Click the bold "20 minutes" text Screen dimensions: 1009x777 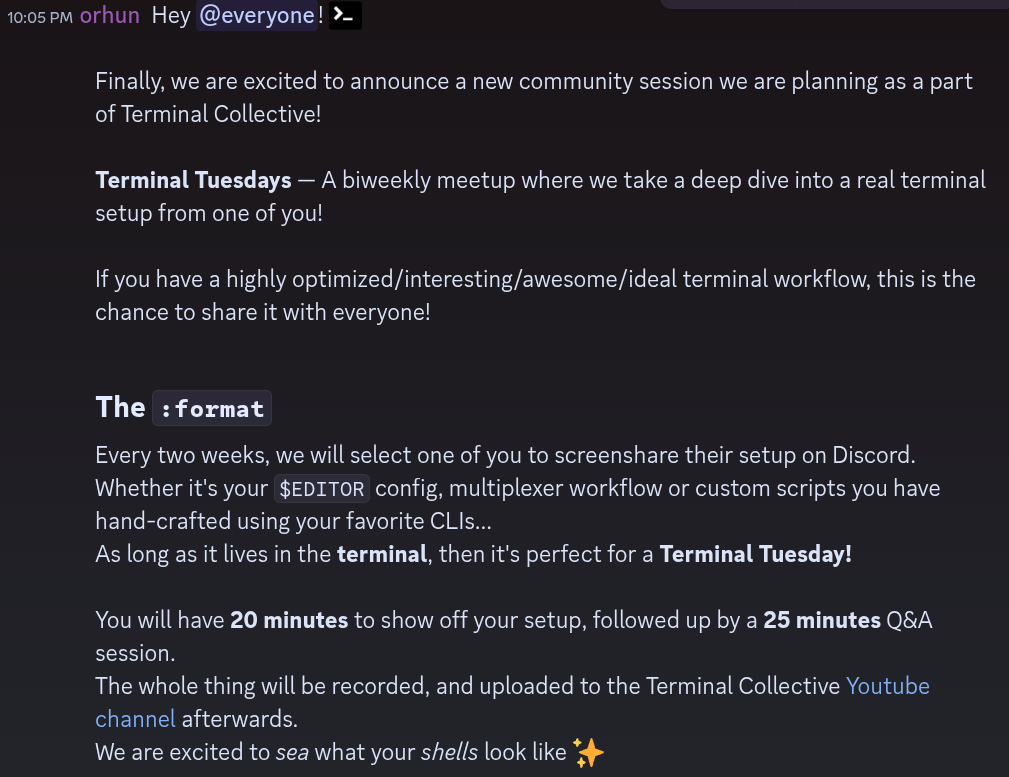(x=289, y=620)
